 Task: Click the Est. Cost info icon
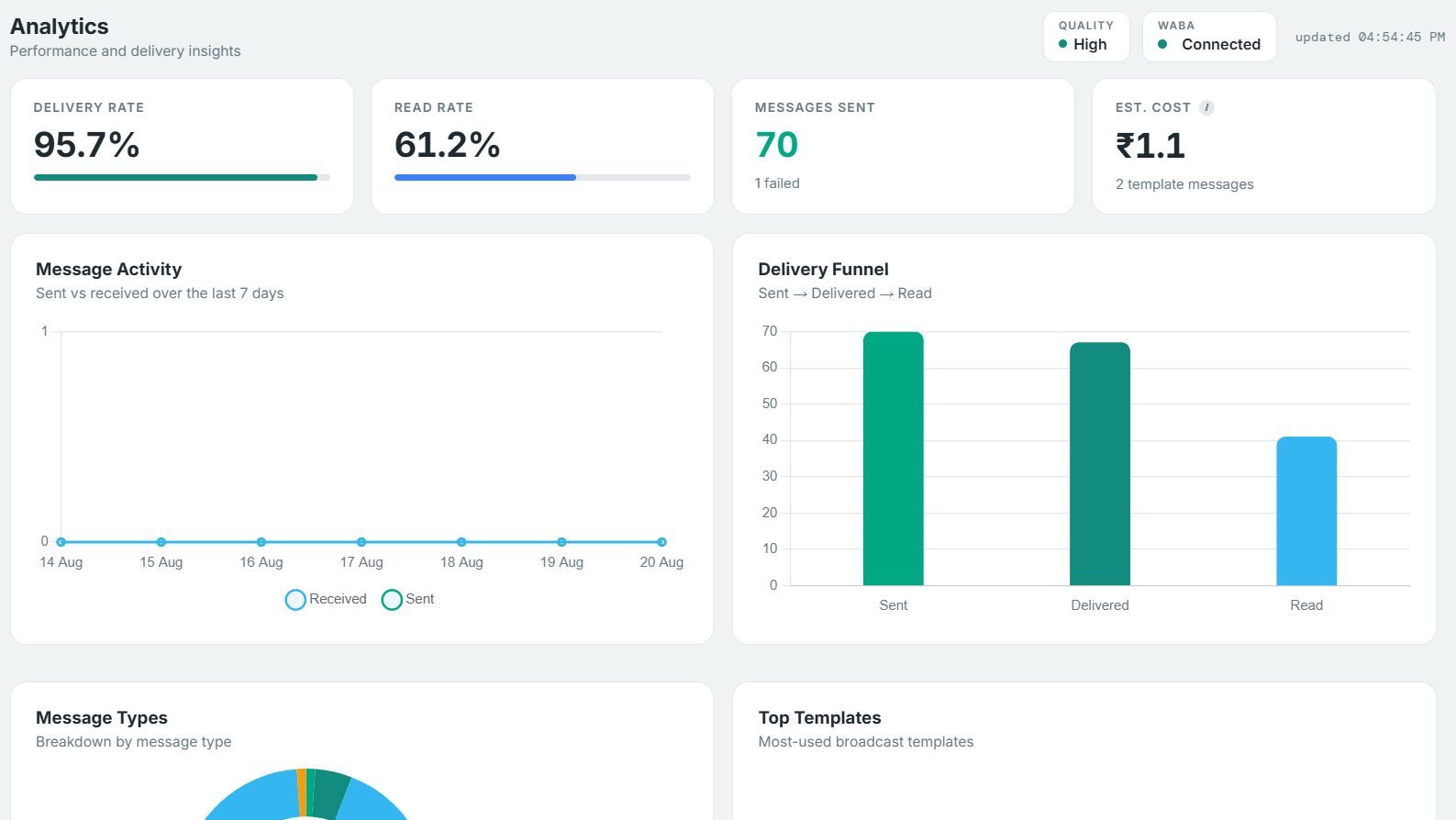pyautogui.click(x=1206, y=107)
